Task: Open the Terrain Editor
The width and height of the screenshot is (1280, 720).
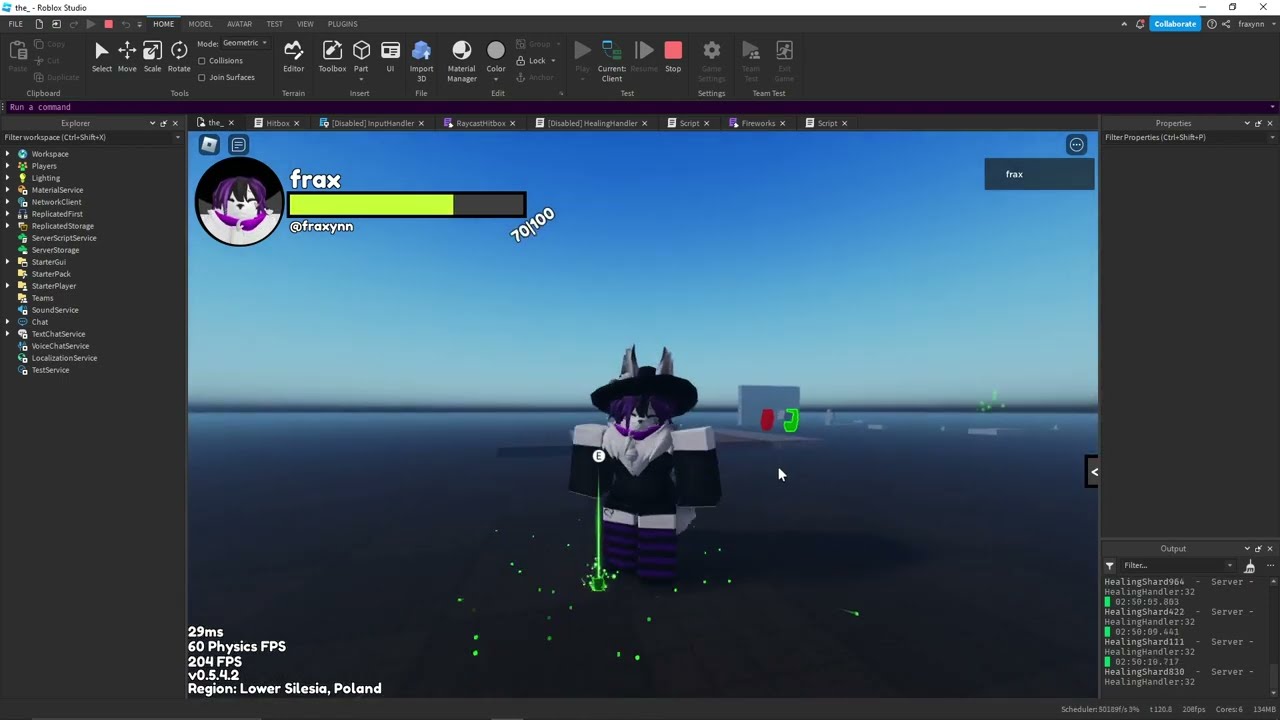Action: point(293,57)
